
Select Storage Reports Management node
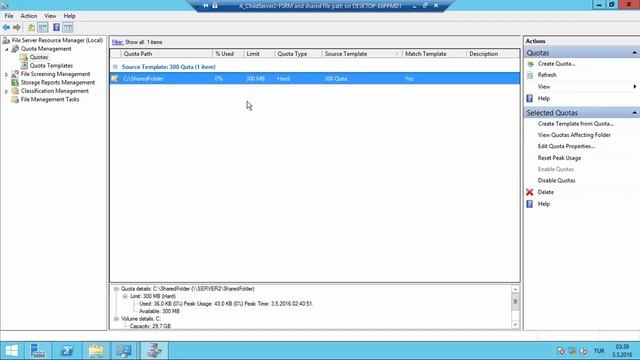coord(58,82)
